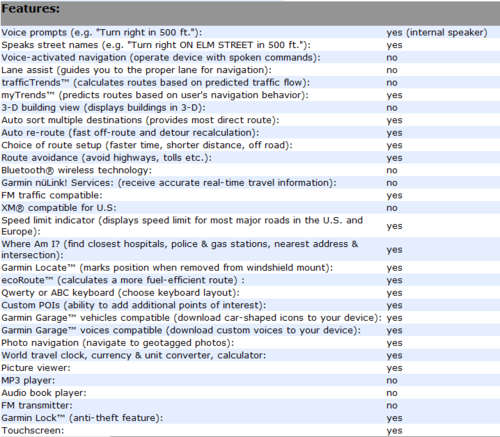
Task: Click the 'yes' value for myTrends
Action: pyautogui.click(x=394, y=95)
